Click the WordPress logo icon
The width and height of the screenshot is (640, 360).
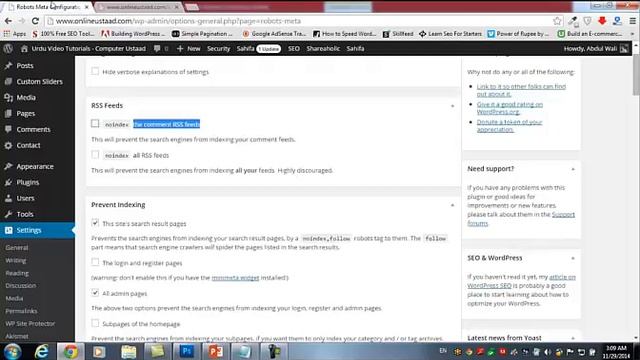click(8, 49)
